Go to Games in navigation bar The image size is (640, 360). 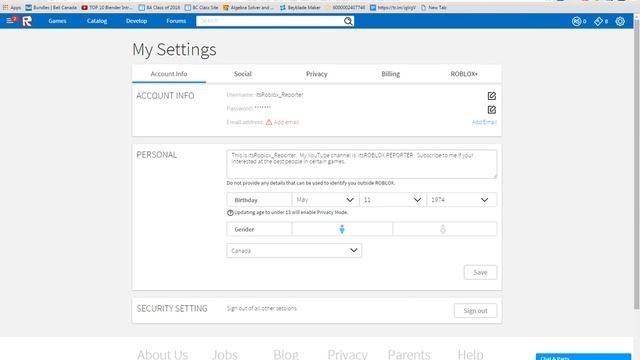57,21
